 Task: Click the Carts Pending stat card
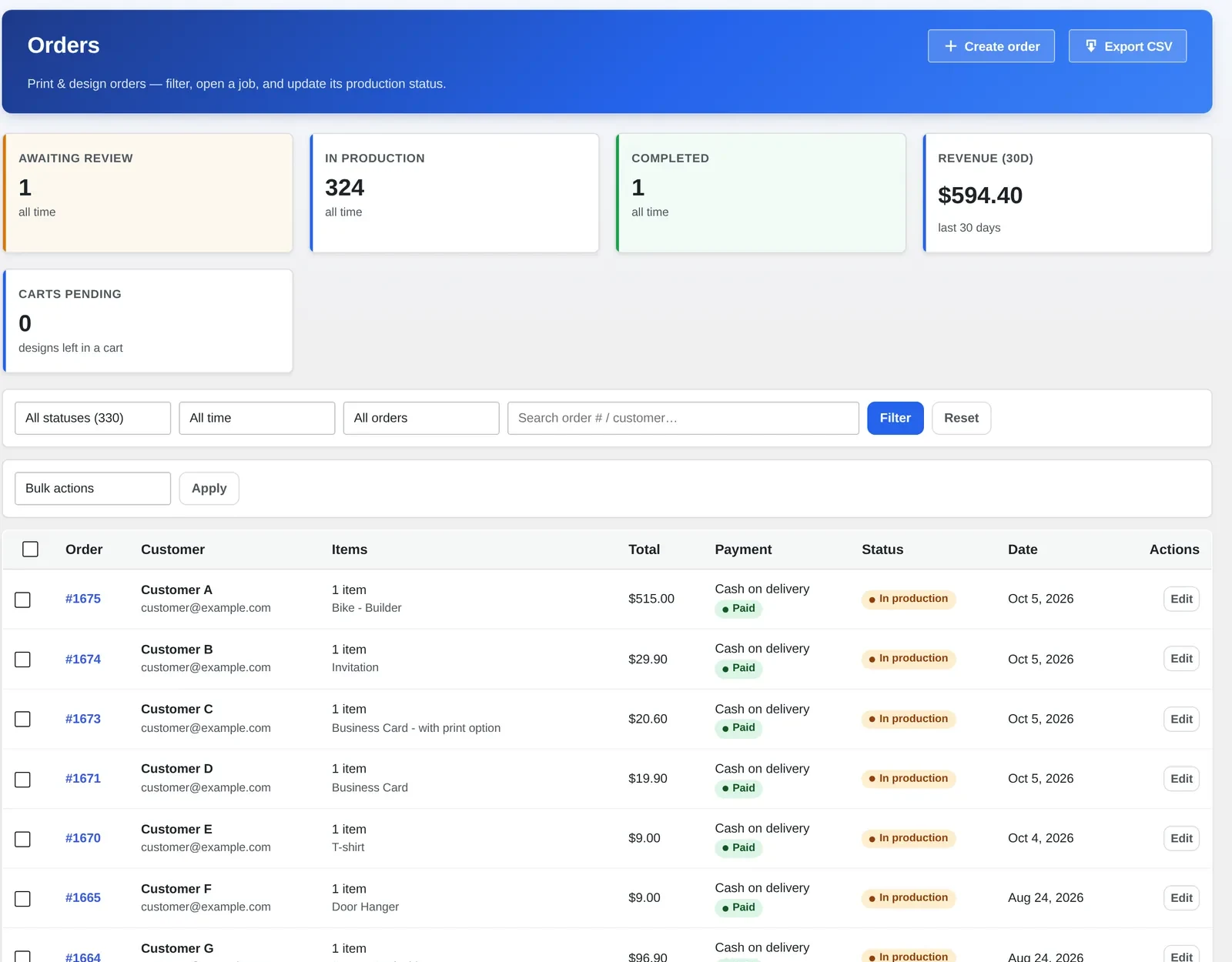[148, 321]
